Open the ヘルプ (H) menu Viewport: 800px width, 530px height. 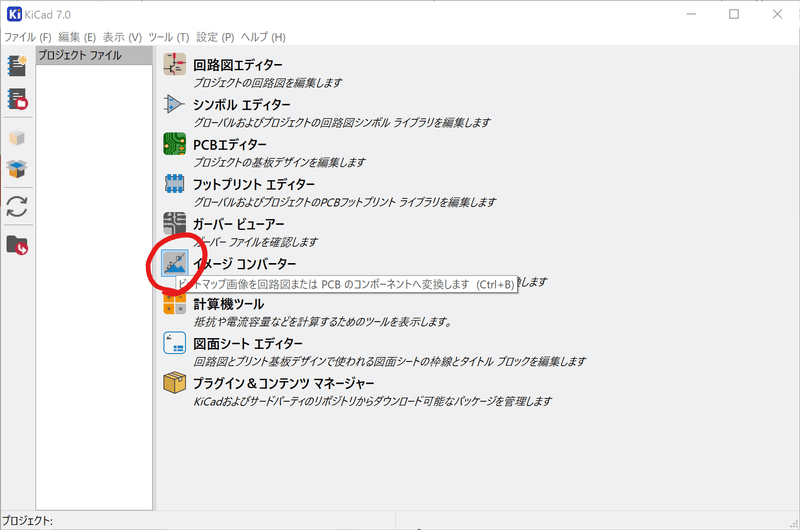[263, 37]
